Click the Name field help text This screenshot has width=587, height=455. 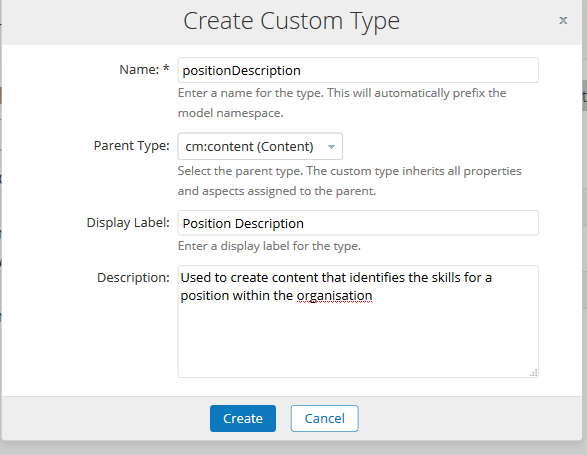click(342, 103)
